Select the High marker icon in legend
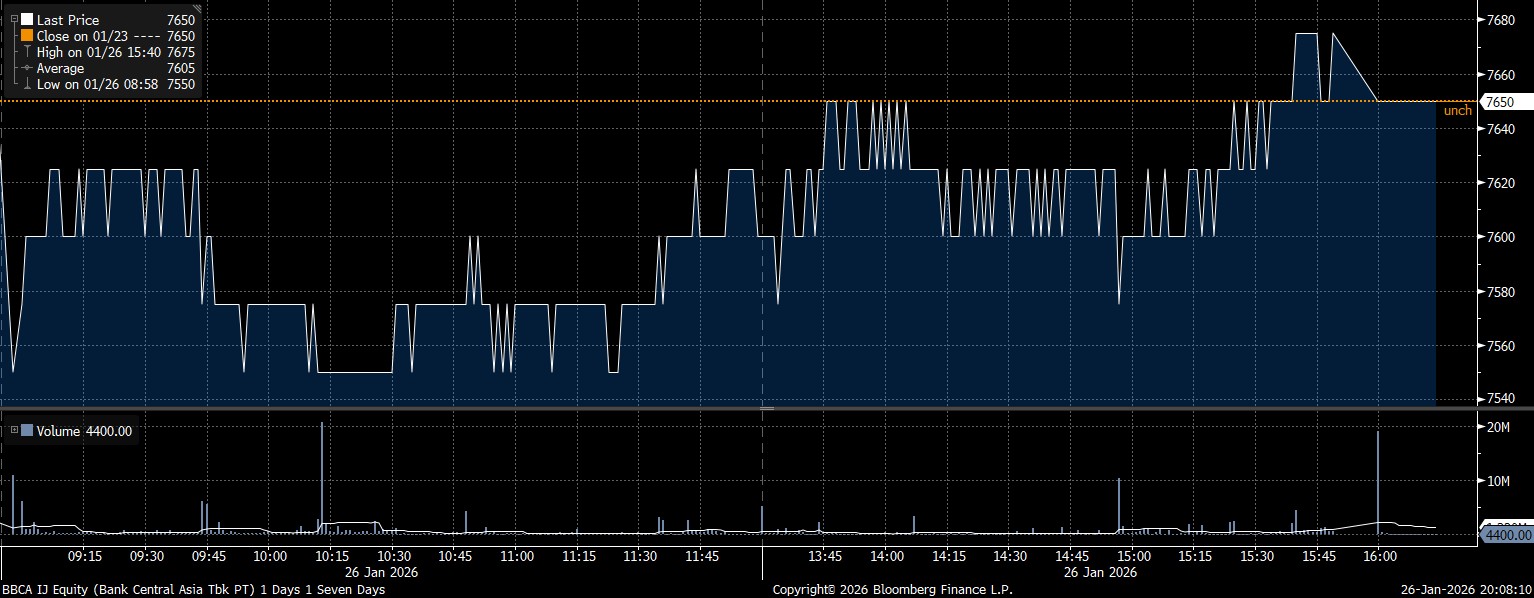The image size is (1534, 598). (27, 52)
